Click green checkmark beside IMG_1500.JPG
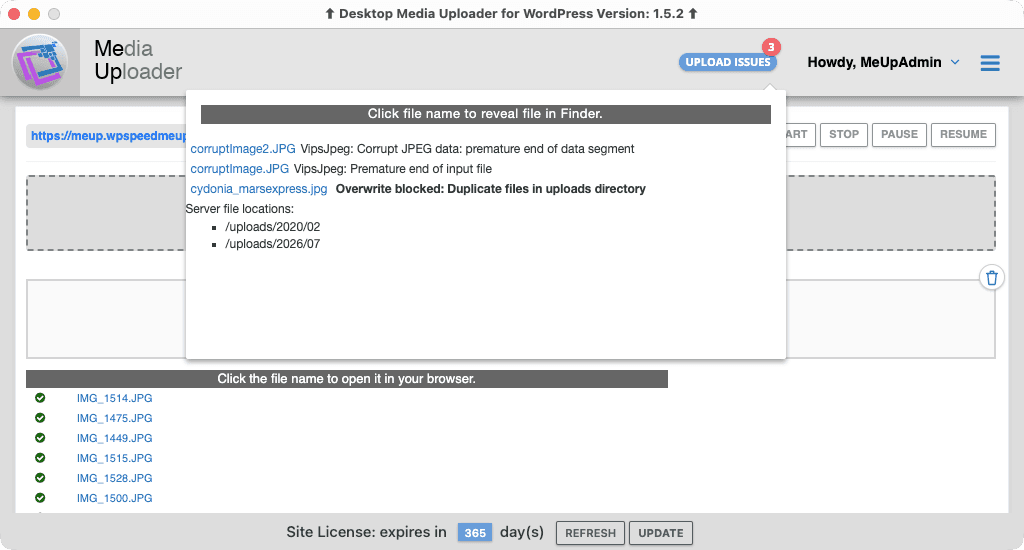This screenshot has height=550, width=1024. (x=40, y=498)
